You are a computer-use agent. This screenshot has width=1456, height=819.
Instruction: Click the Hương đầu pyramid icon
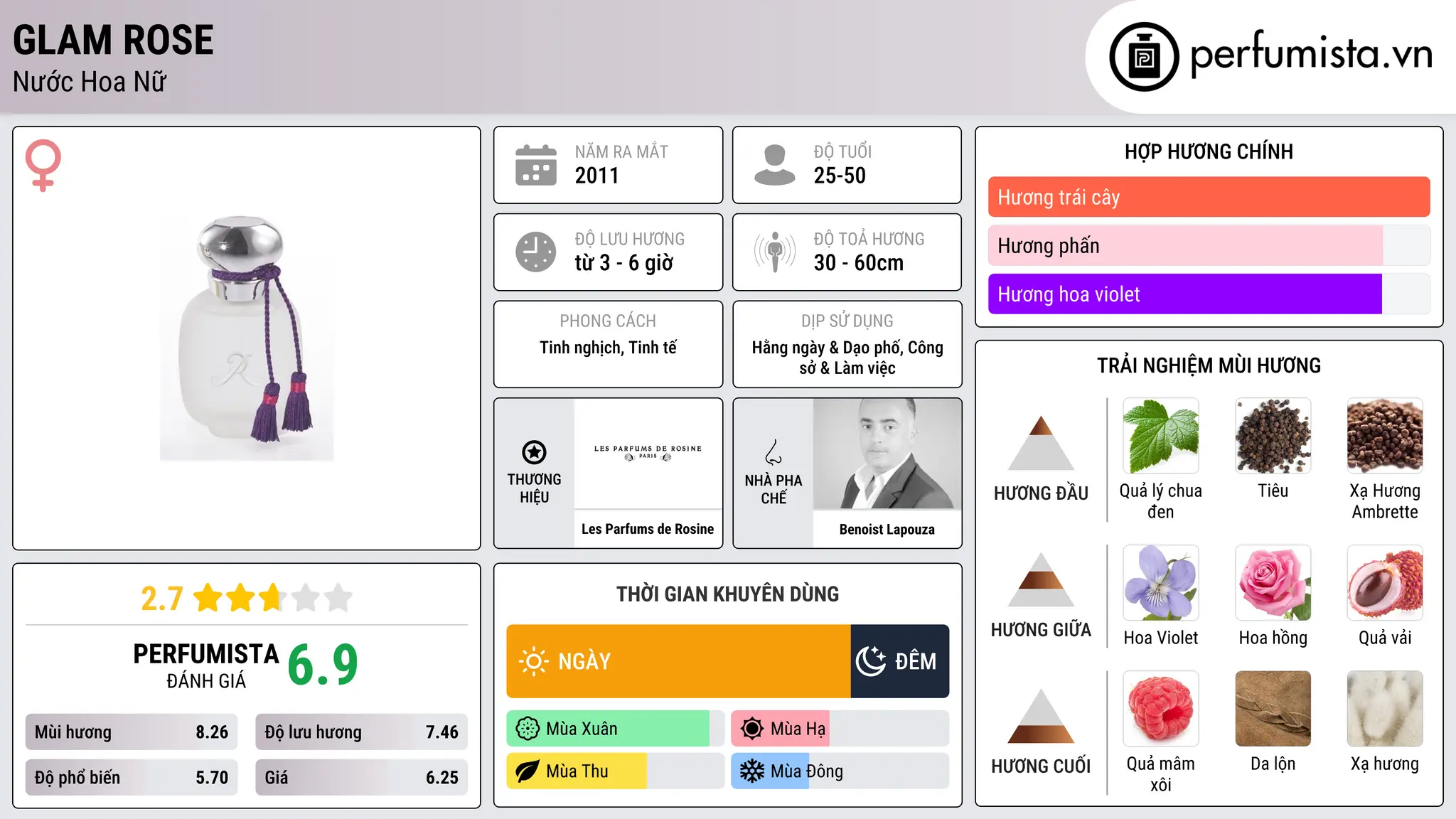tap(1041, 443)
